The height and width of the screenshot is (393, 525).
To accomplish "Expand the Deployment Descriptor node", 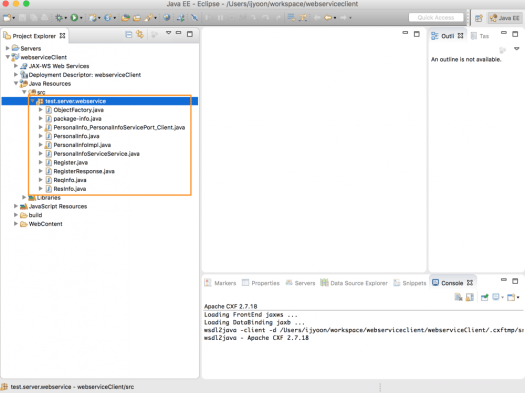I will [16, 74].
